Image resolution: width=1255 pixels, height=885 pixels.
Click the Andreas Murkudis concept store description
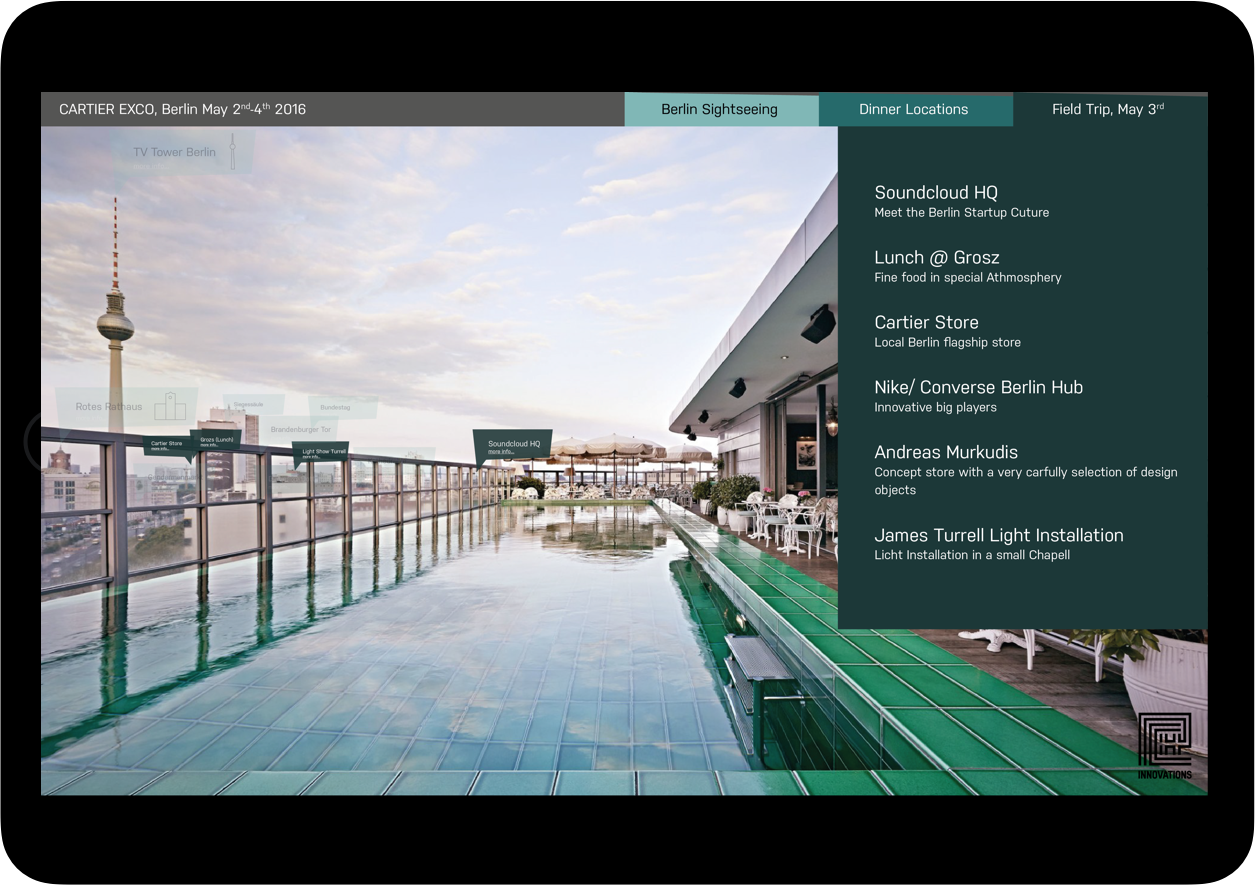tap(1025, 481)
